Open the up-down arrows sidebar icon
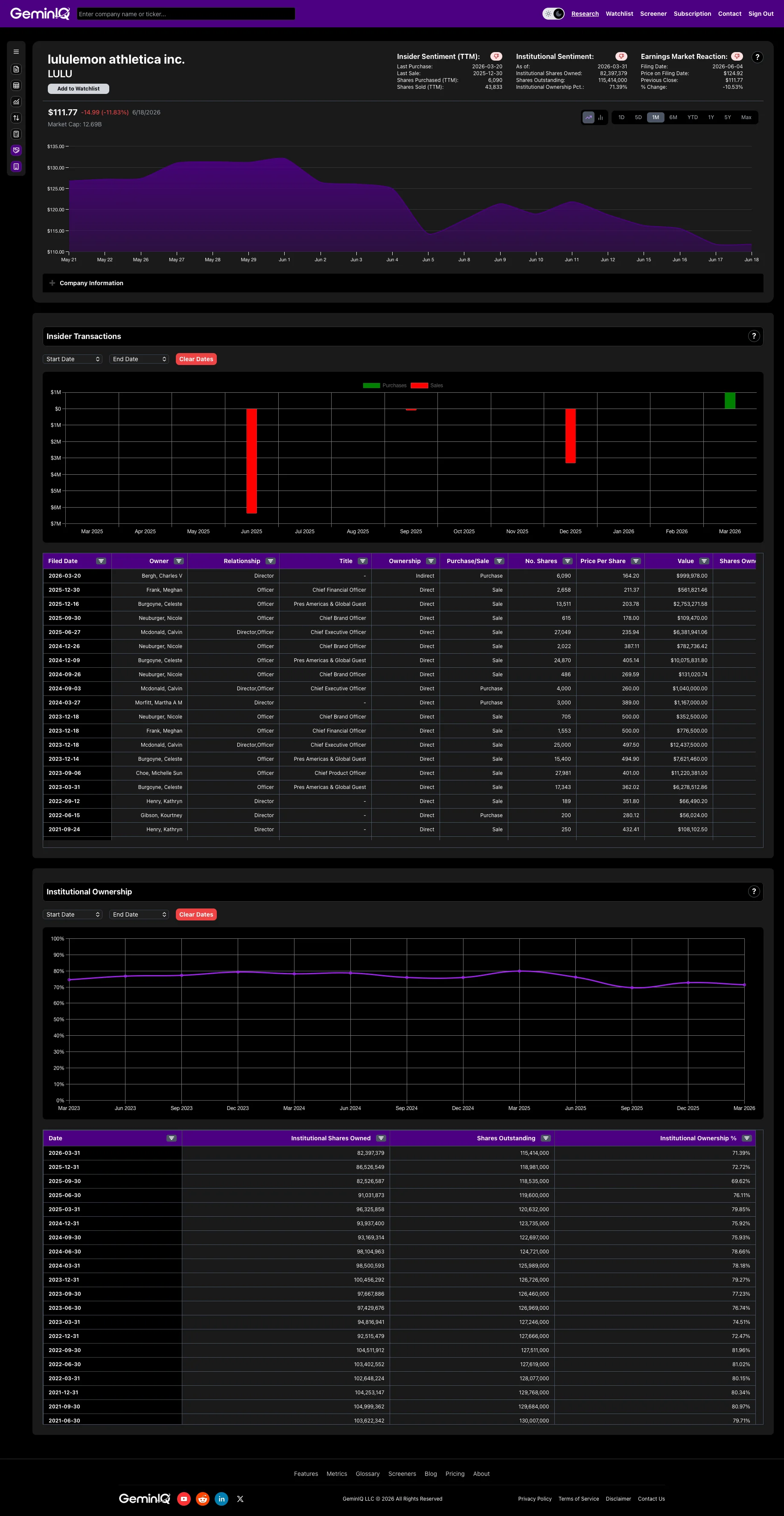Screen dimensions: 784x1516 (x=16, y=118)
